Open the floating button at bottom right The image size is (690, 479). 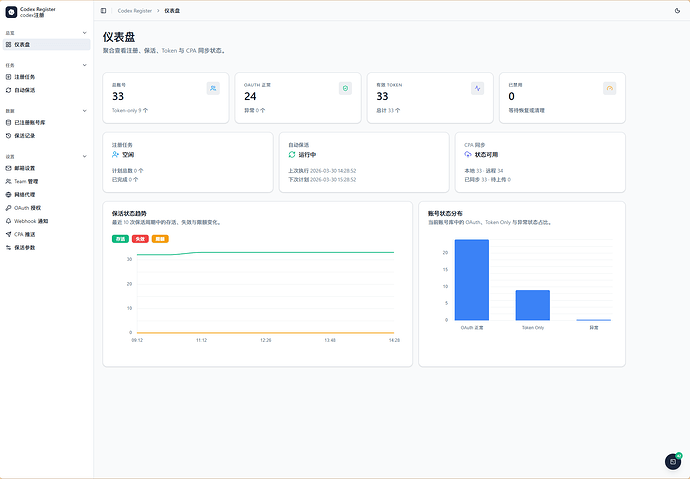pyautogui.click(x=673, y=461)
